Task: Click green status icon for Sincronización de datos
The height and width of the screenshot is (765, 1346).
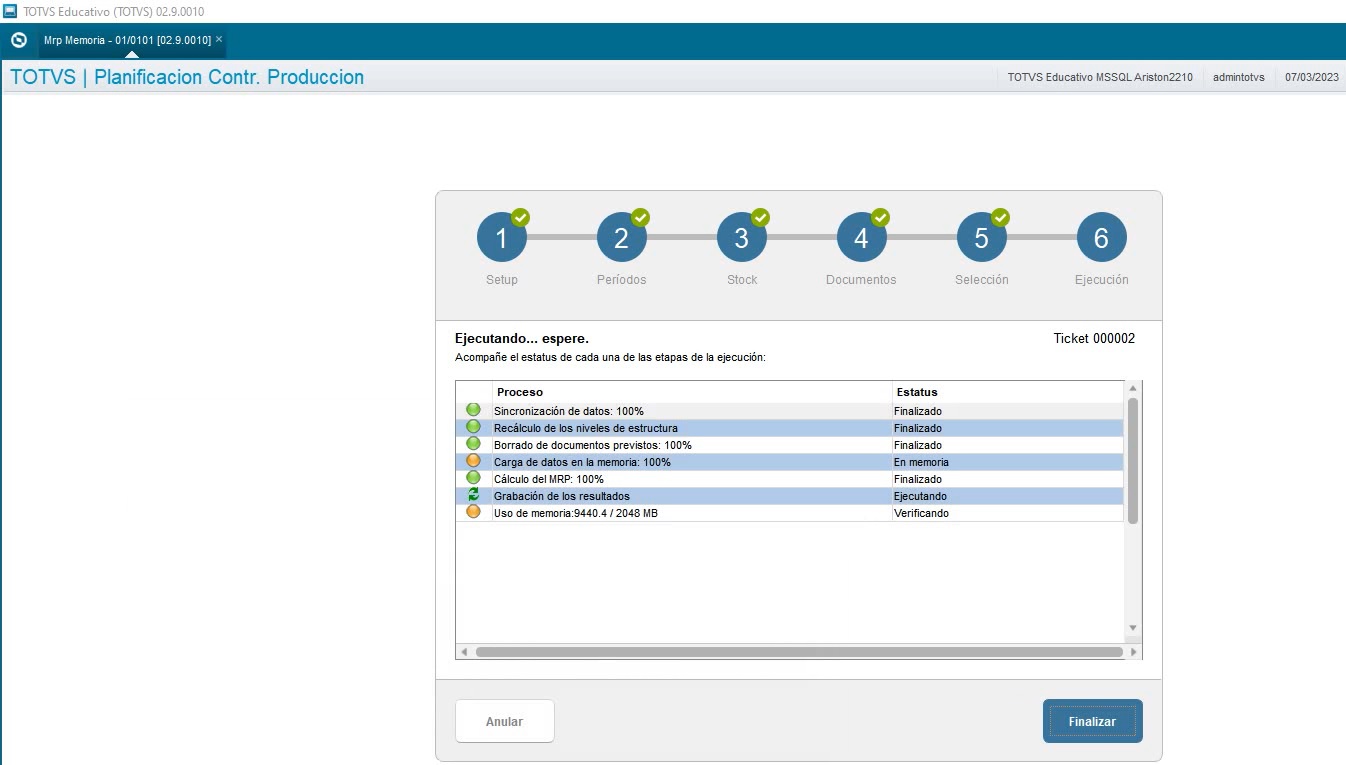Action: (473, 410)
